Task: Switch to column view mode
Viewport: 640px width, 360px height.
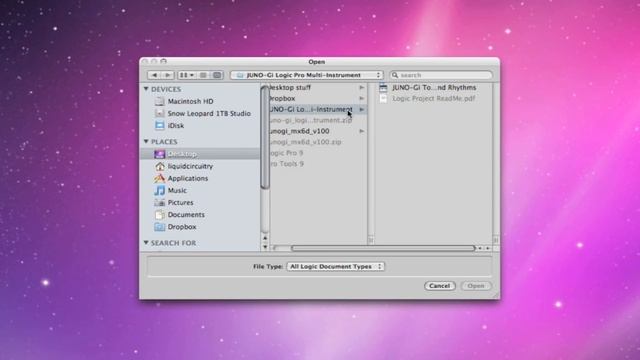Action: coord(217,75)
